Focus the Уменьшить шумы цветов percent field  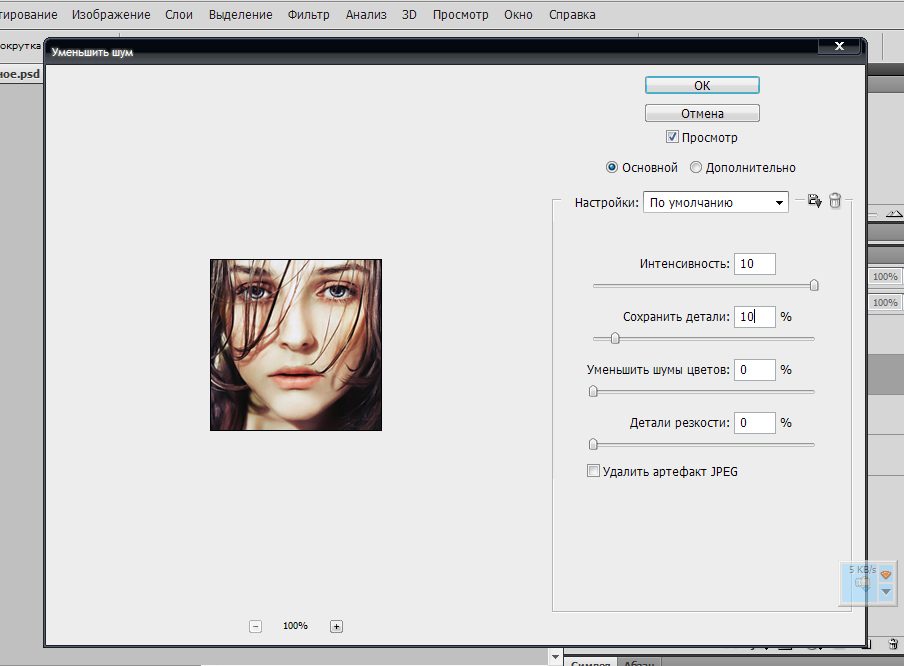(755, 370)
